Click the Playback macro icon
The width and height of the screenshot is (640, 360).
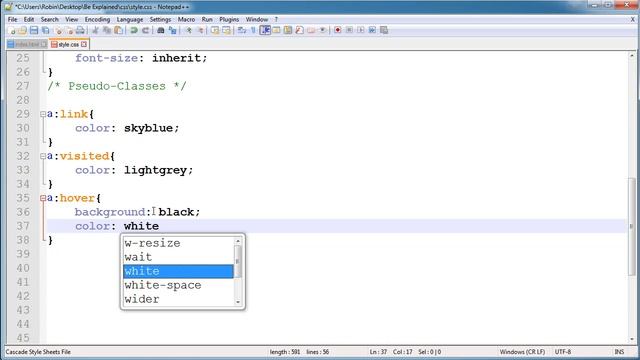(361, 30)
